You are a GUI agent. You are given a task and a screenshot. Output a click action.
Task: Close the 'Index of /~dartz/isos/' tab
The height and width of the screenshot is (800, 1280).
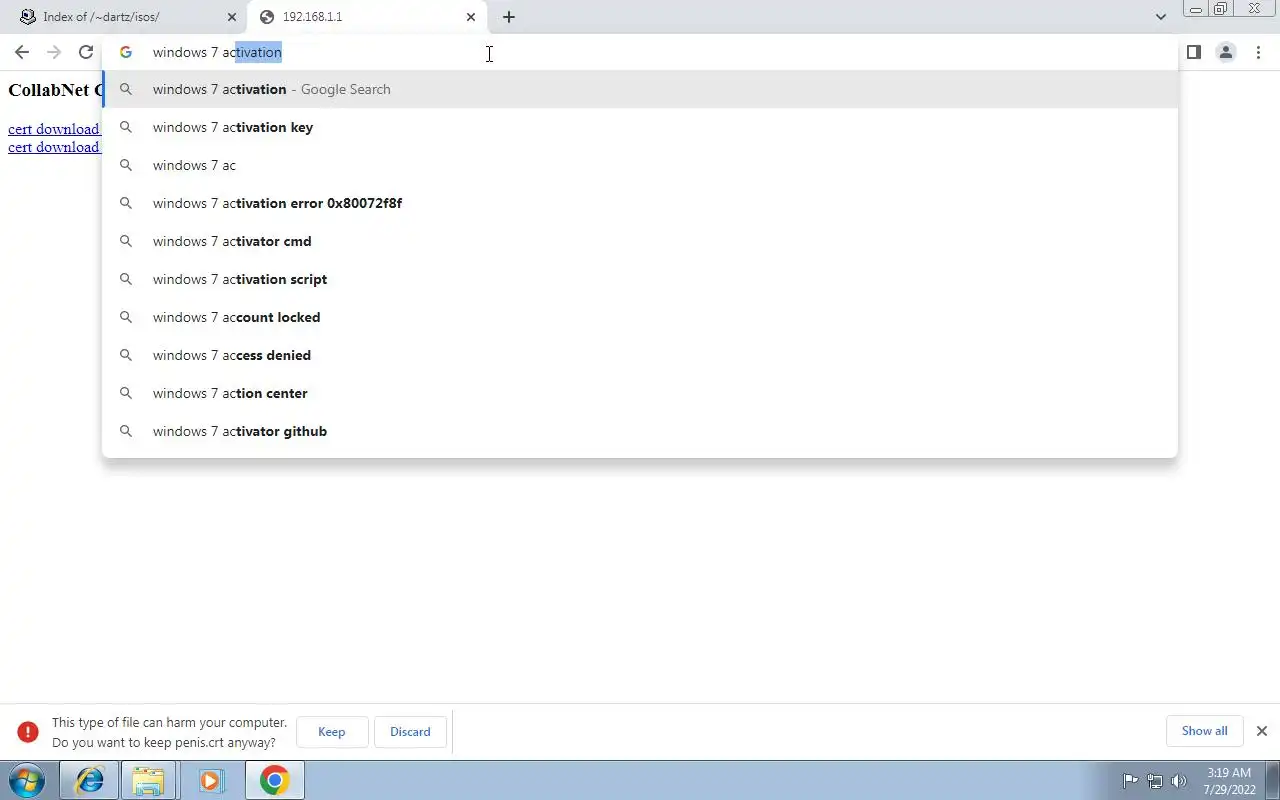point(232,17)
